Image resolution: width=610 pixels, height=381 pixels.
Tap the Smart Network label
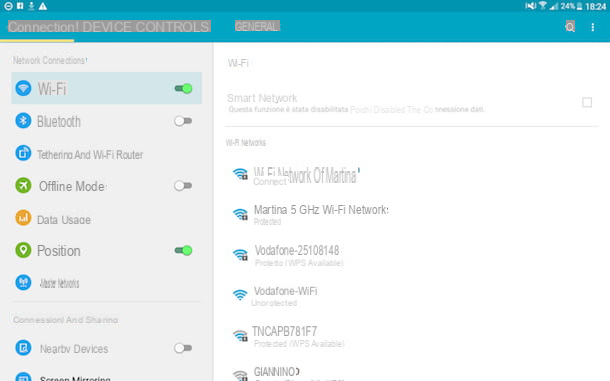coord(262,98)
